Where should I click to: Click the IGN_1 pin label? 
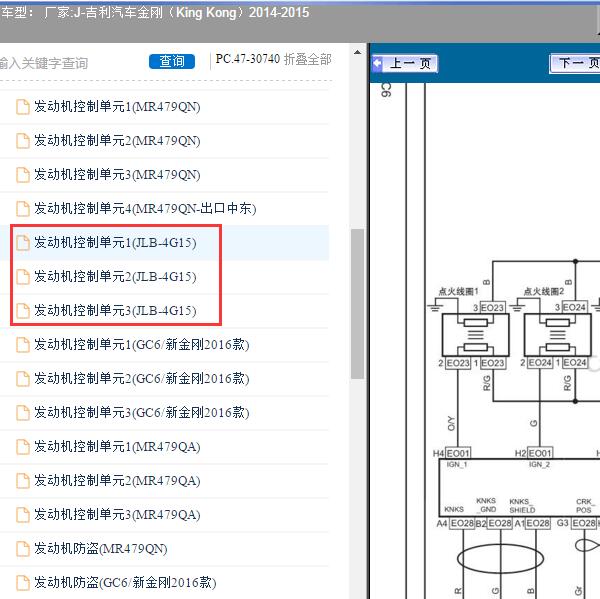[x=457, y=465]
